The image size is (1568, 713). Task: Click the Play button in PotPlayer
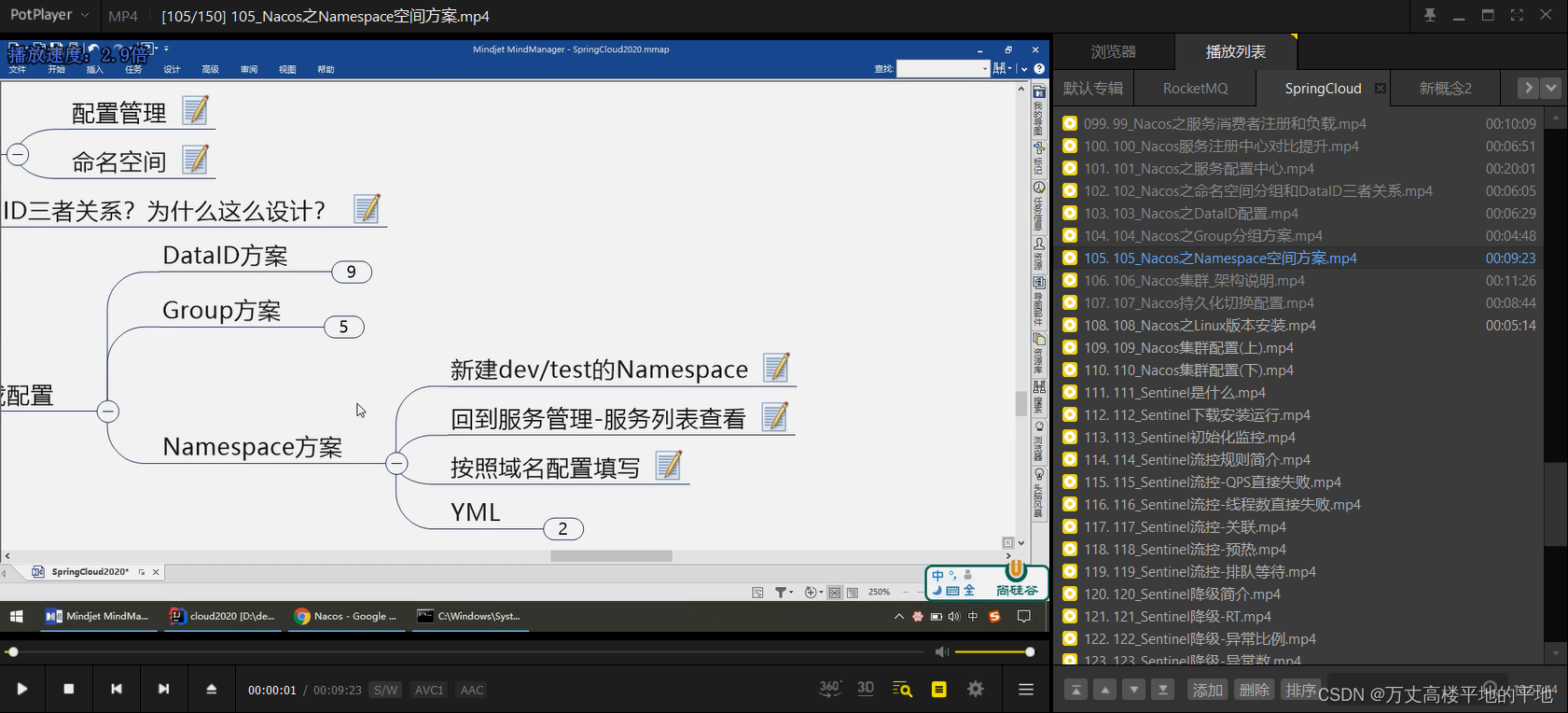click(x=22, y=689)
